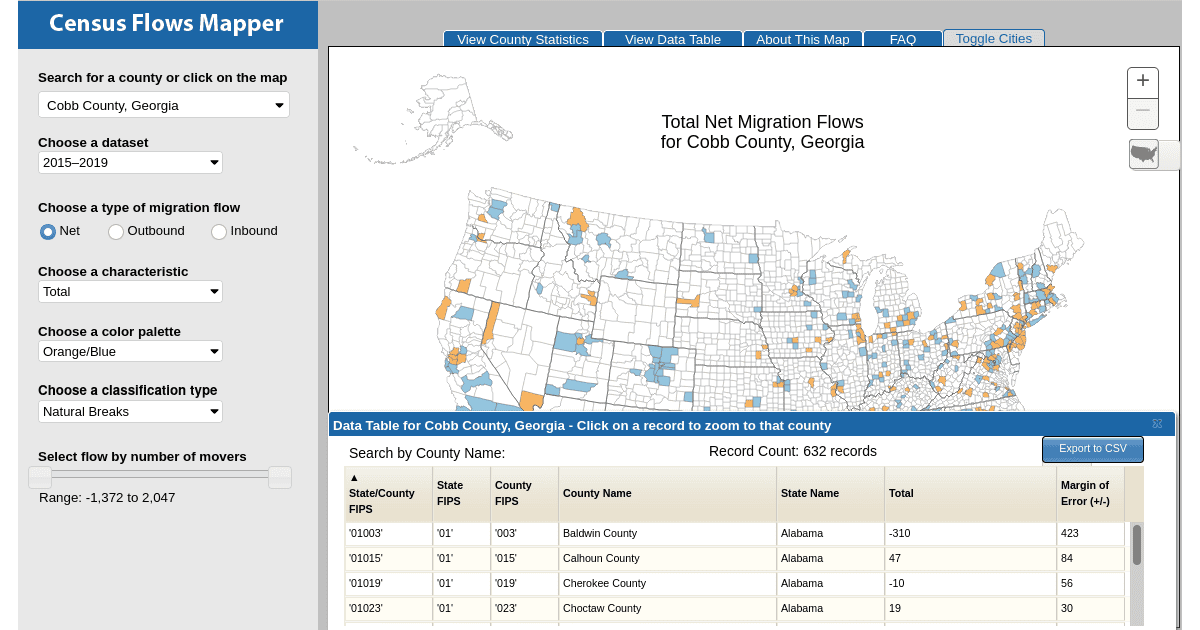
Task: Export the data table to CSV
Action: click(x=1093, y=449)
